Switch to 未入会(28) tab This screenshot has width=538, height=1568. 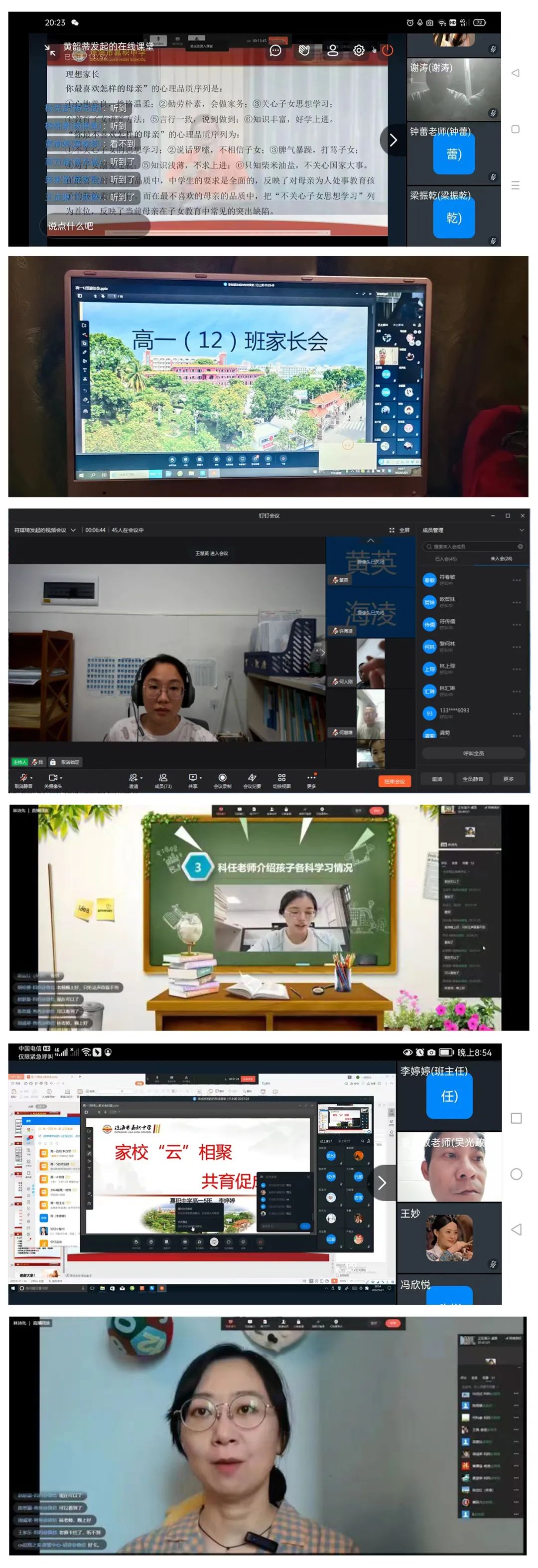[x=501, y=558]
